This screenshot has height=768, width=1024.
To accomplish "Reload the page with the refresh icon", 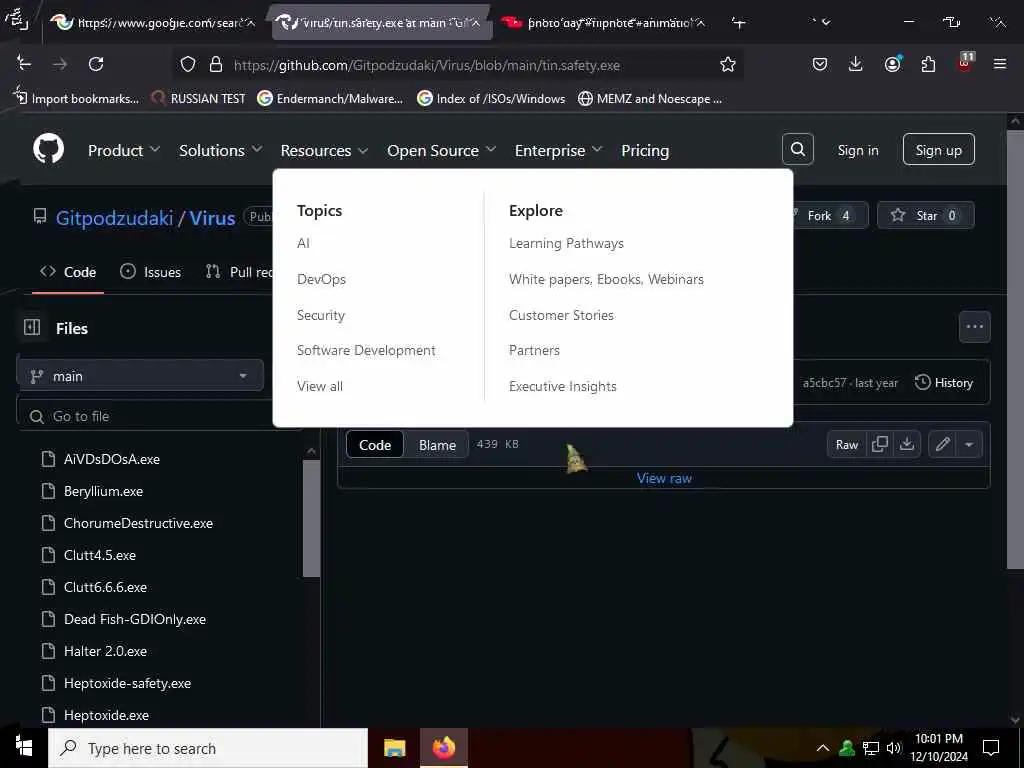I will click(x=96, y=64).
